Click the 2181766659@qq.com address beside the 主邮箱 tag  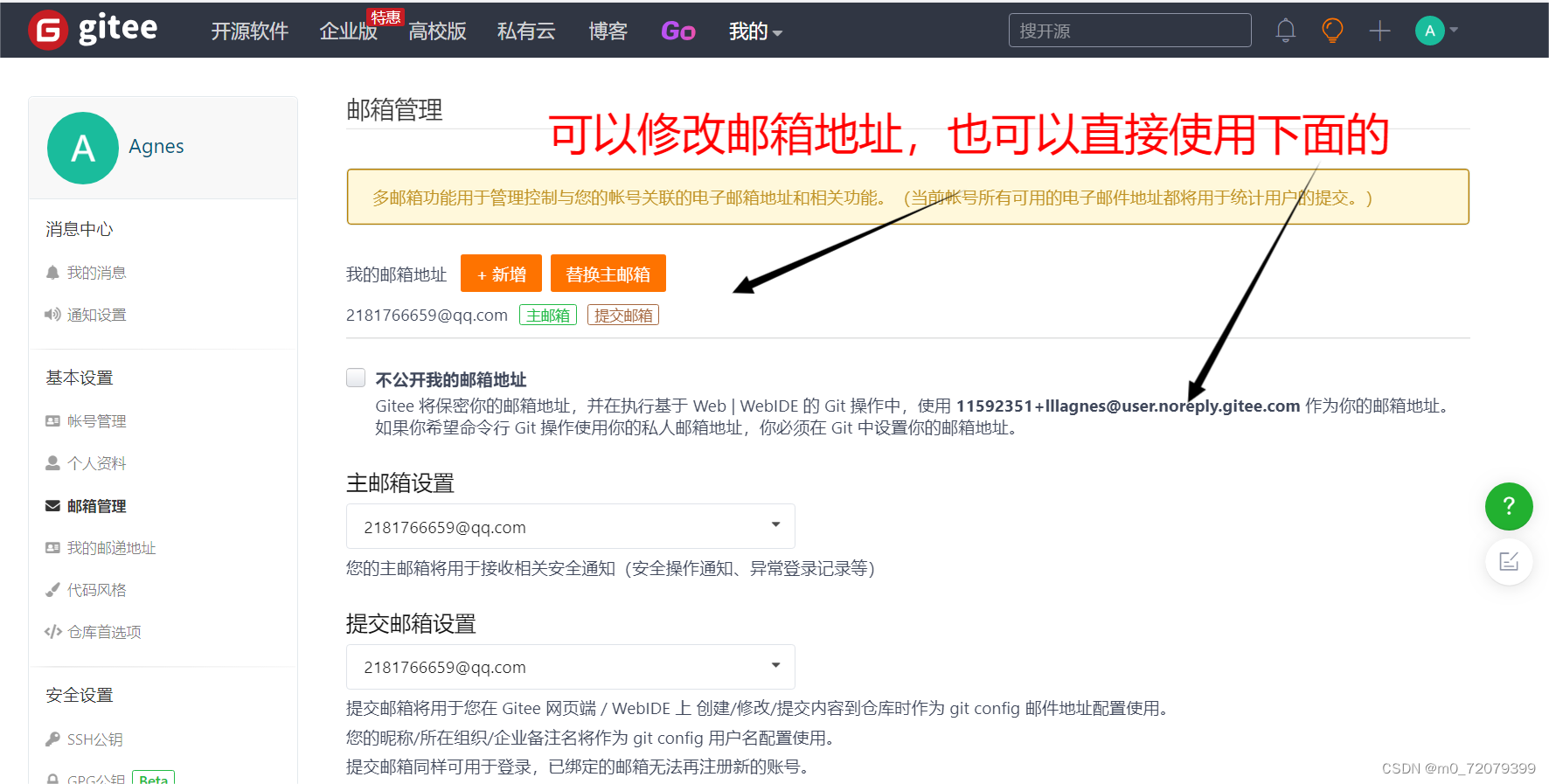click(427, 315)
